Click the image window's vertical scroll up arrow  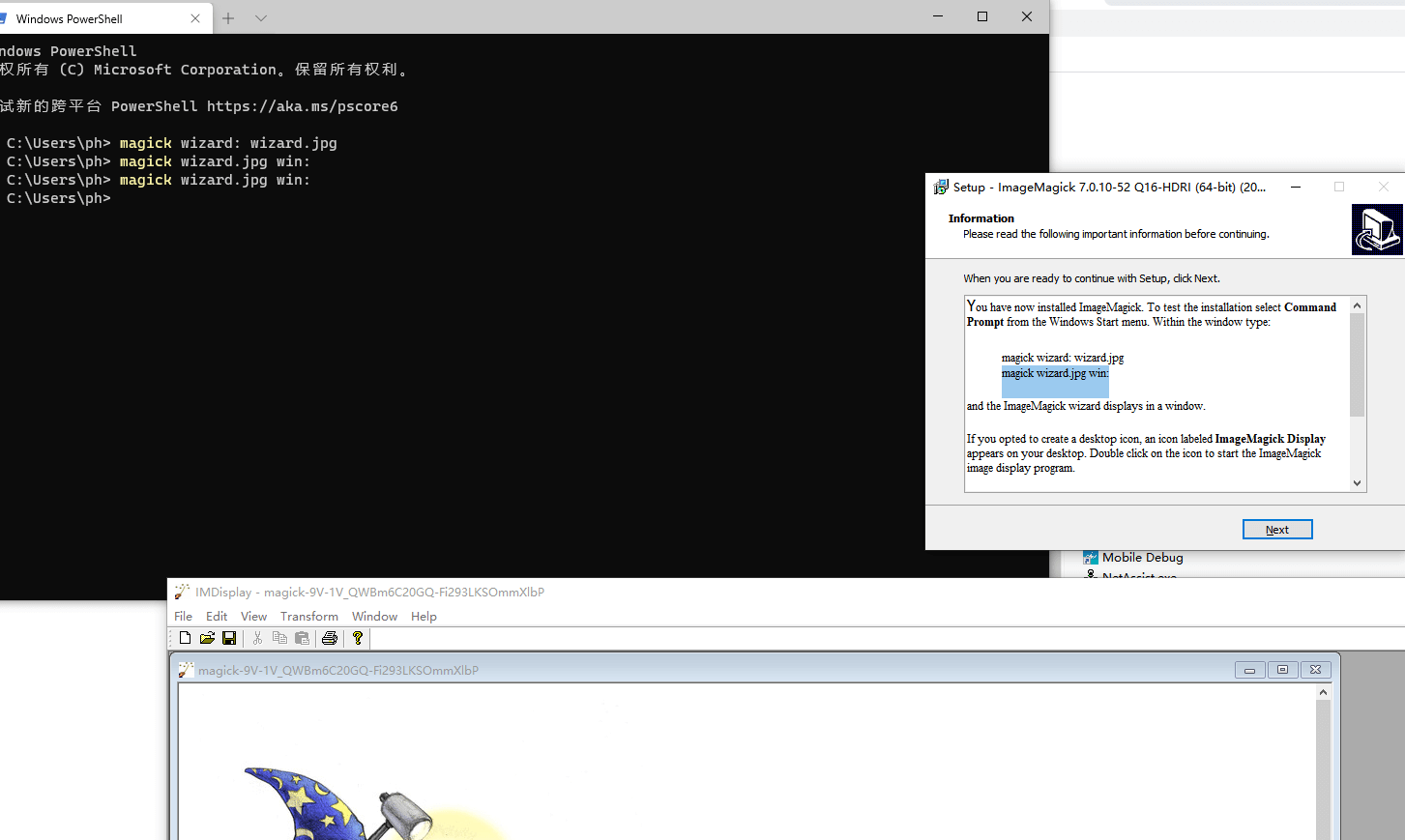[1323, 692]
